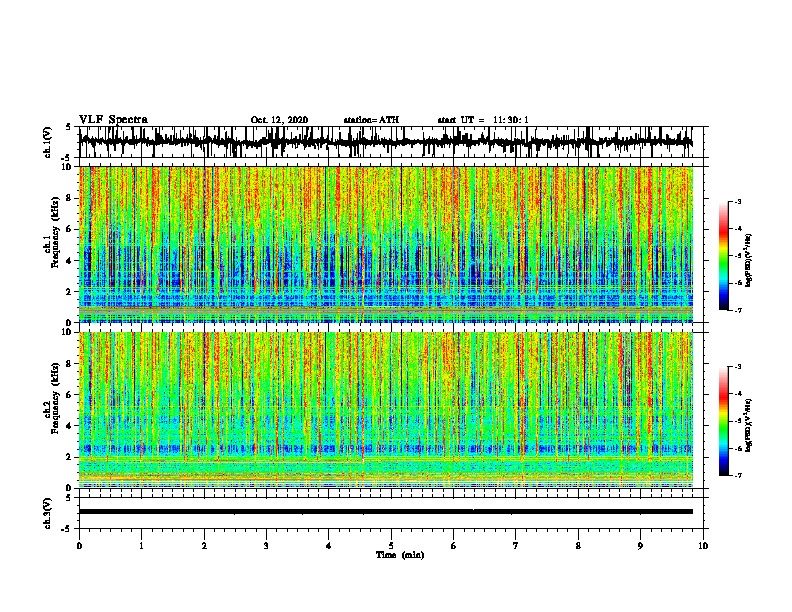Click the ch.3 flat voltage trace
The height and width of the screenshot is (612, 792).
click(x=386, y=512)
